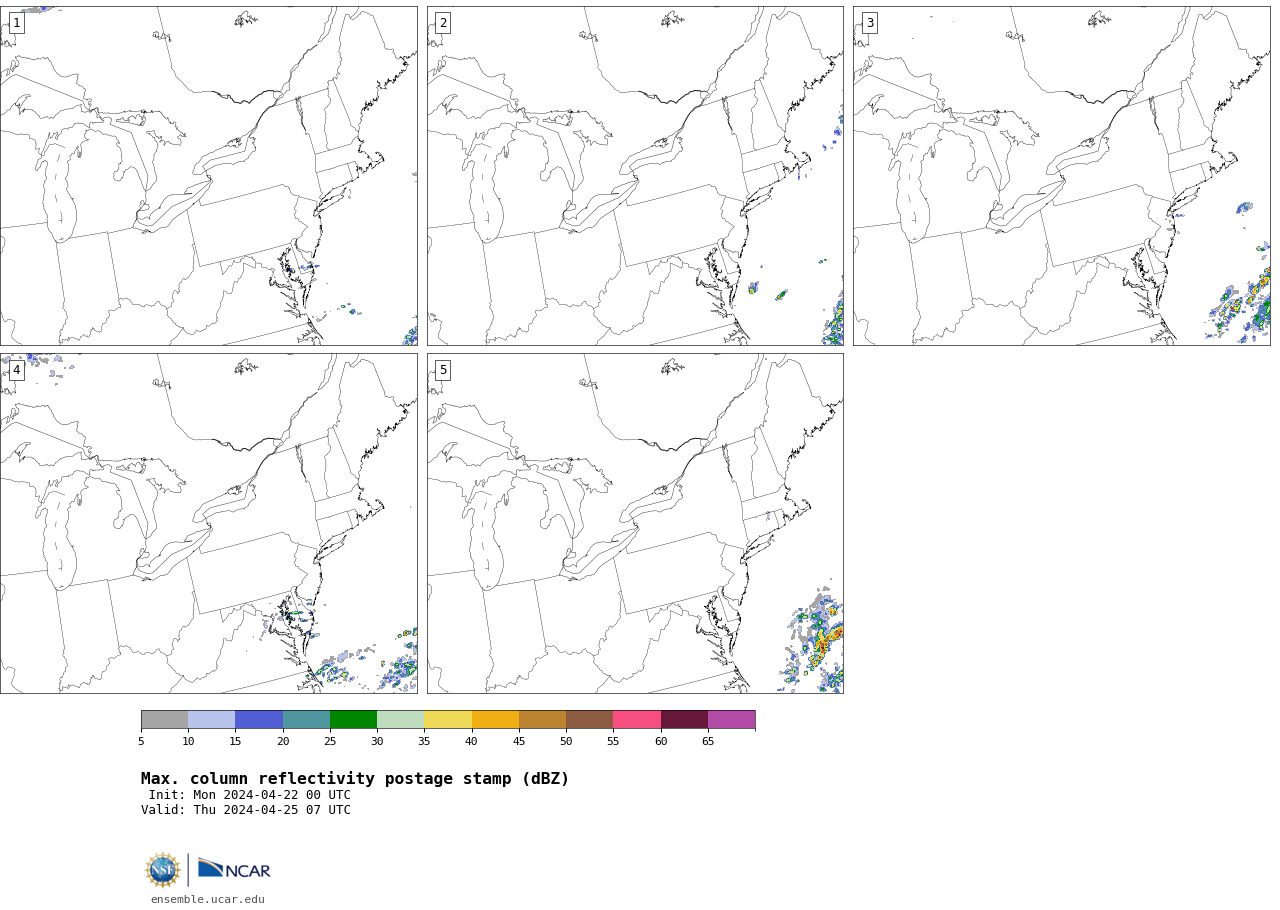The image size is (1280, 910).
Task: Click the yellow 35-40 dBZ swatch
Action: click(x=448, y=720)
